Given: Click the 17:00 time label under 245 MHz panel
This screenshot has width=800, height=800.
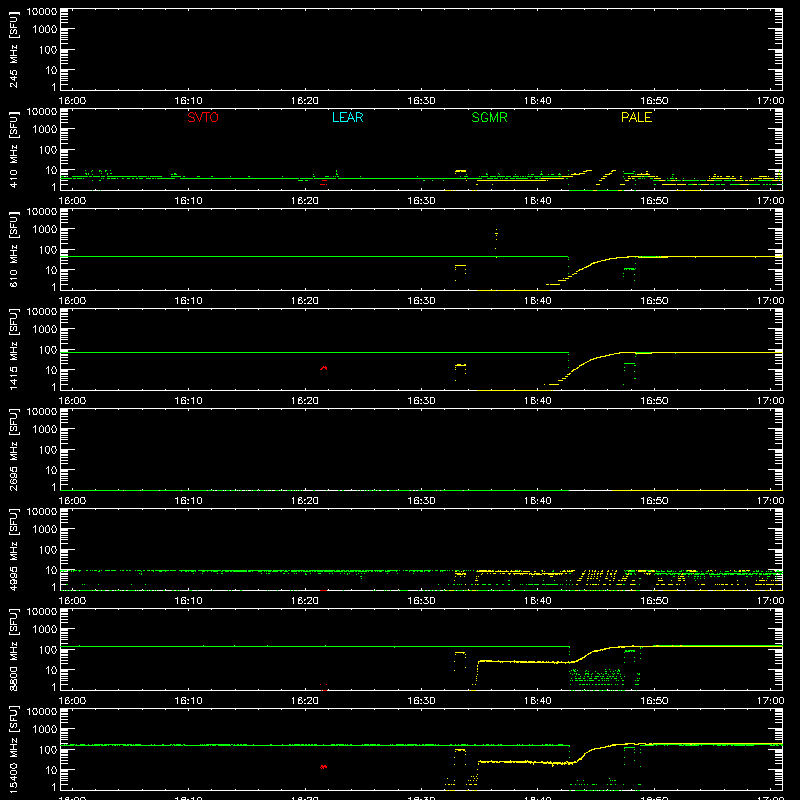Looking at the screenshot, I should tap(770, 101).
